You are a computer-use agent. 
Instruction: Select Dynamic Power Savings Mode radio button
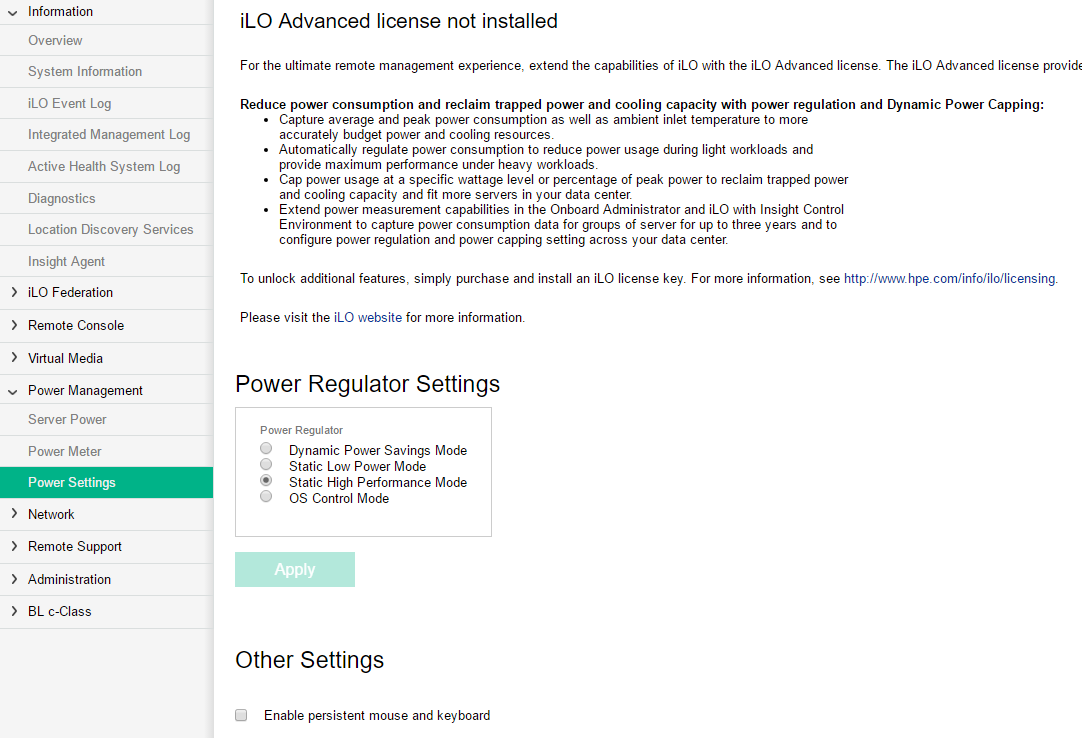(x=266, y=449)
